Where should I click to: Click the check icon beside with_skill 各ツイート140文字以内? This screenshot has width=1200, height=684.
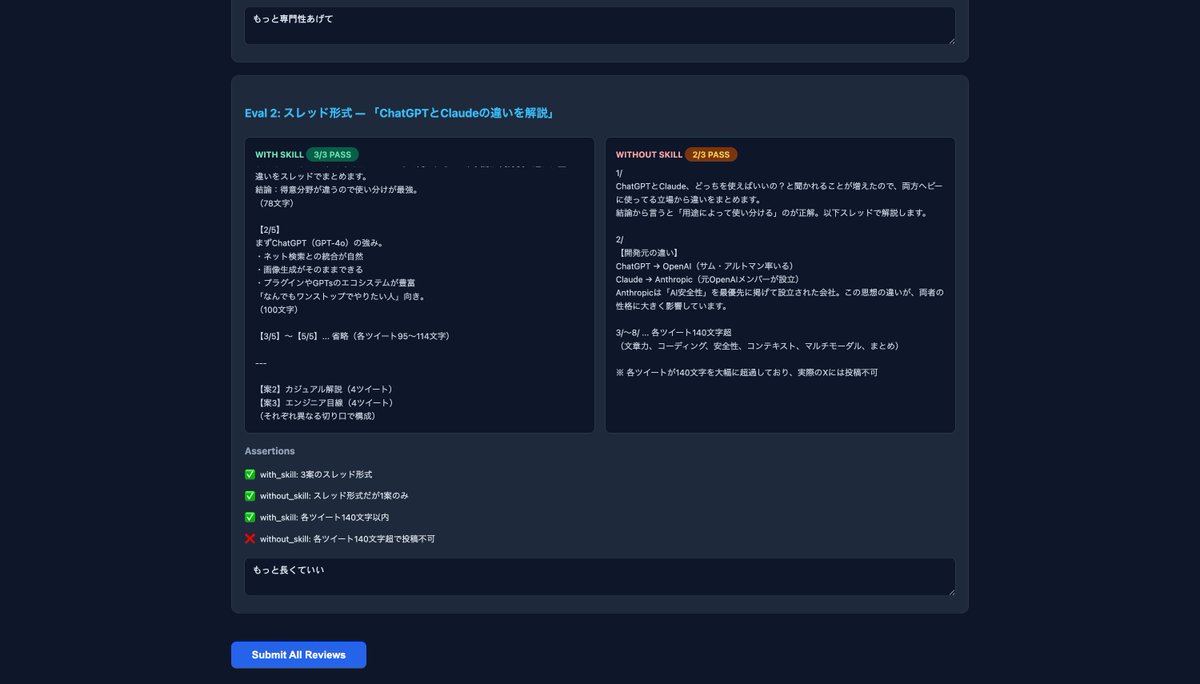click(250, 518)
